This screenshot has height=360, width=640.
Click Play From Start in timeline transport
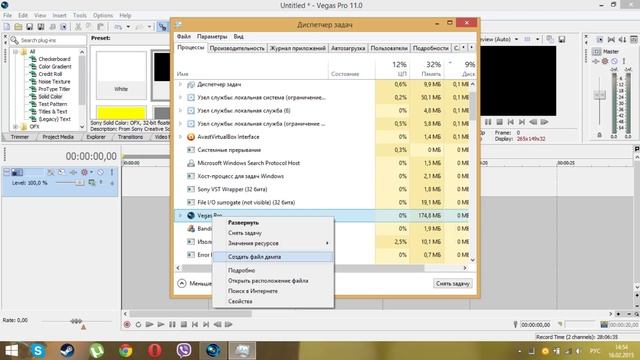tap(150, 324)
